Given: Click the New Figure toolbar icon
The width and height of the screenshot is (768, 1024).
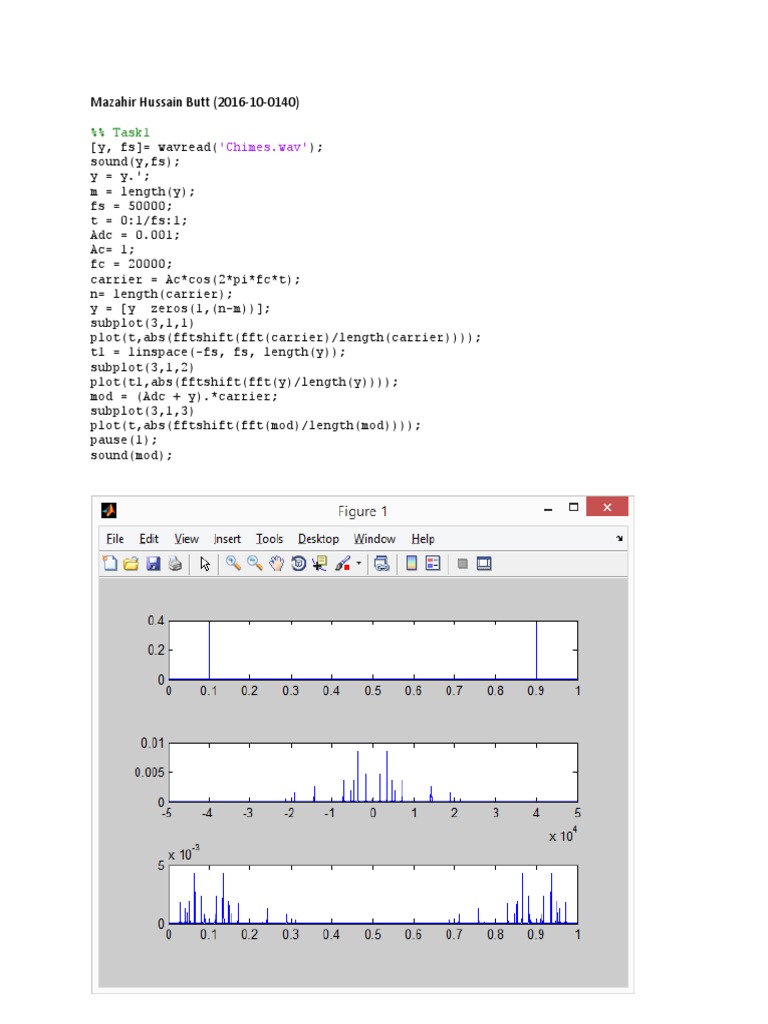Looking at the screenshot, I should (x=111, y=564).
